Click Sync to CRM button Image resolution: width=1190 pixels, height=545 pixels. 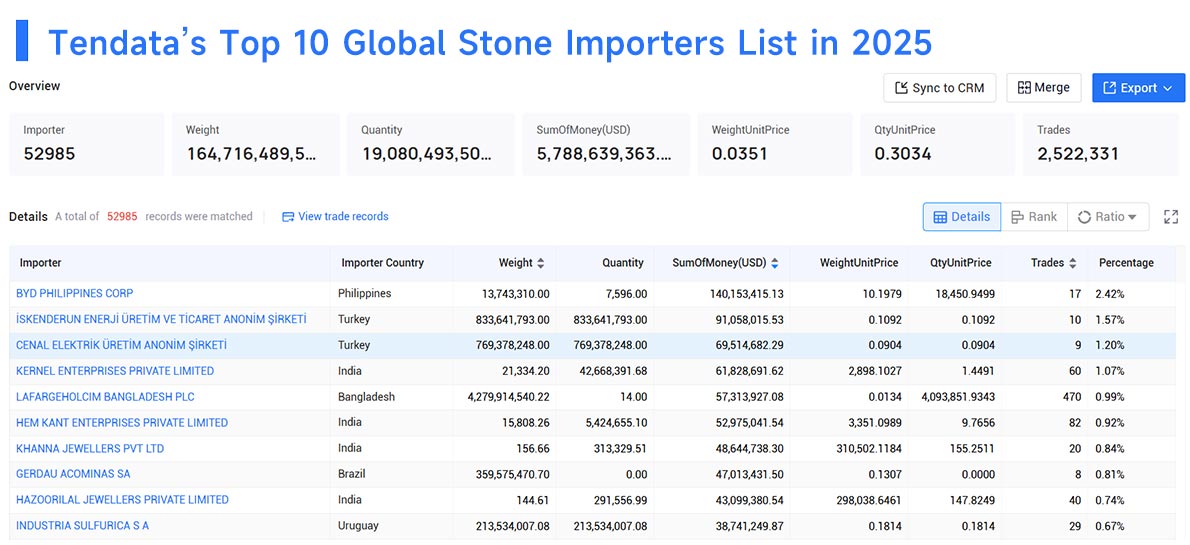click(940, 88)
